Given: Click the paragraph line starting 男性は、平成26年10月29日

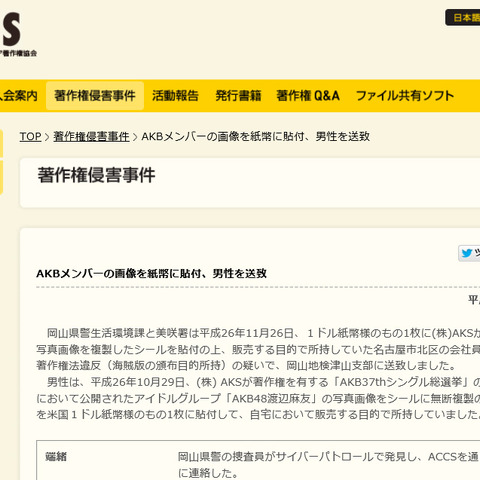Looking at the screenshot, I should coord(263,382).
